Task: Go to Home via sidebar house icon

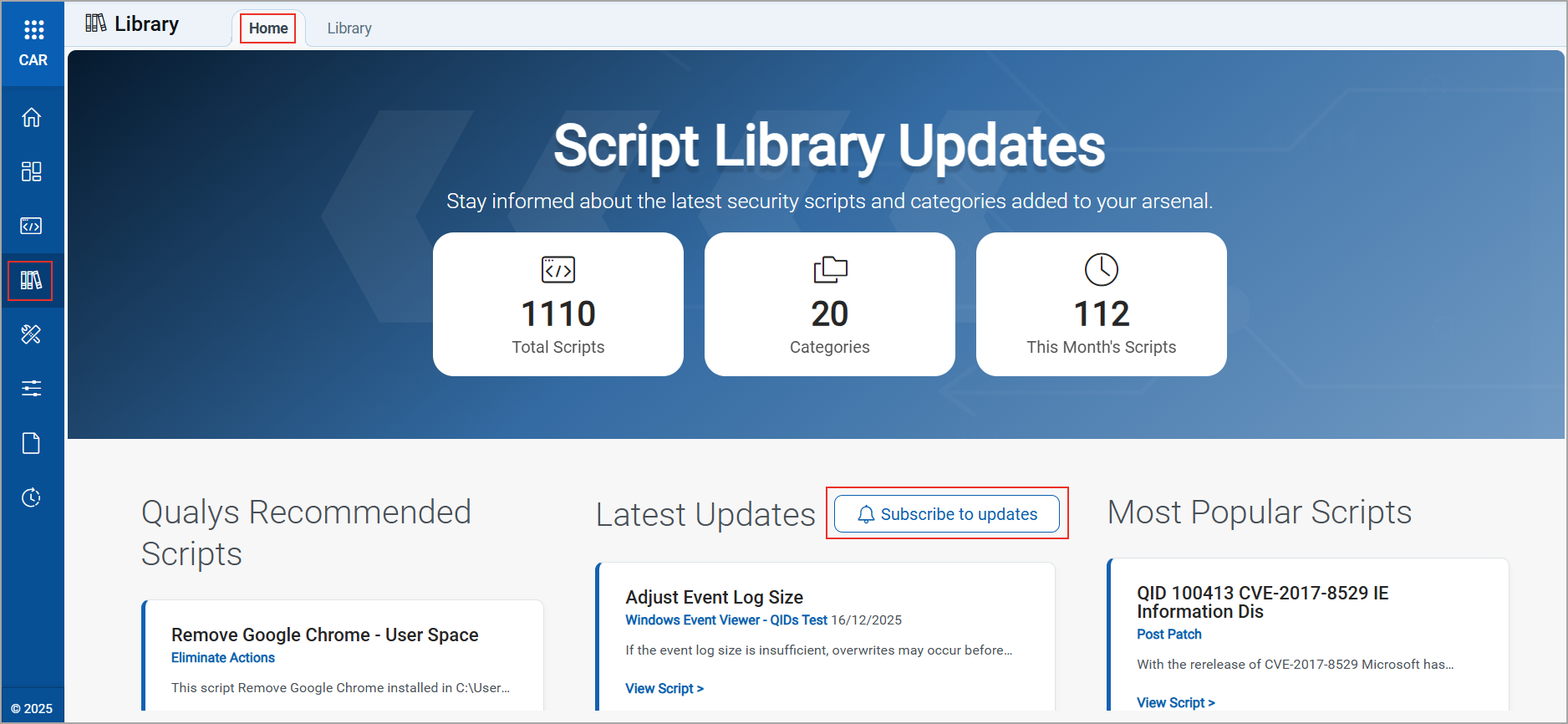Action: 32,118
